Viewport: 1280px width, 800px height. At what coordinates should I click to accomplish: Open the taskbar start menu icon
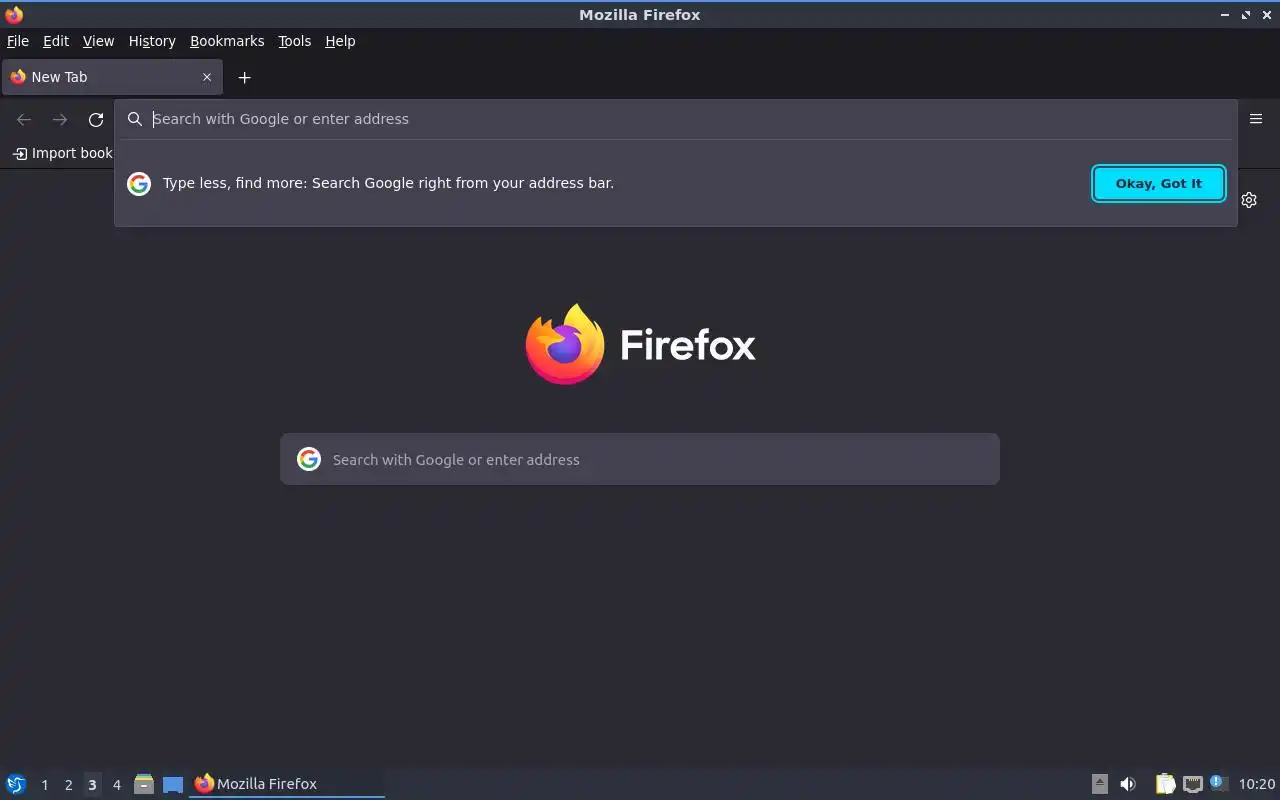16,784
